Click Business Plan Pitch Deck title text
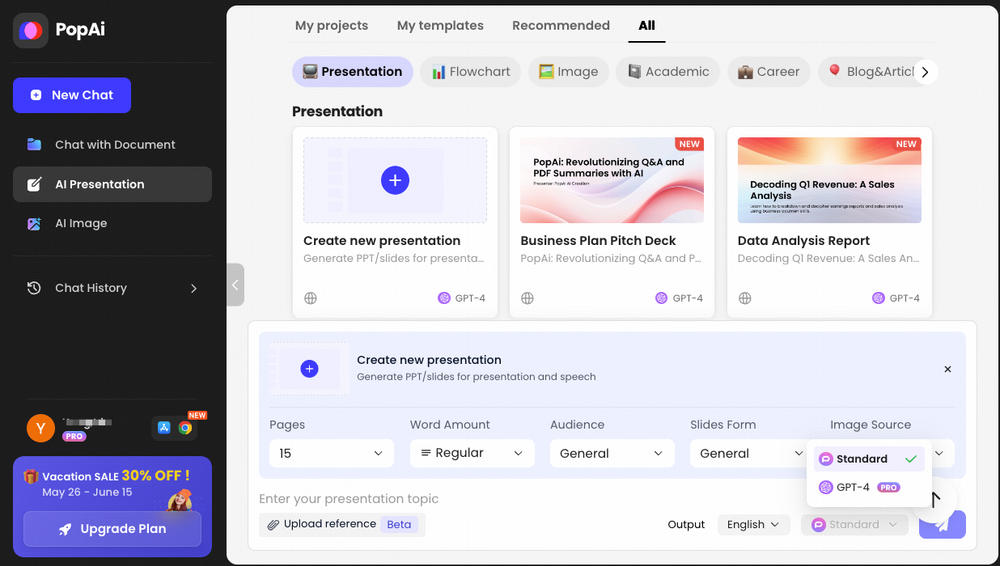 tap(598, 241)
